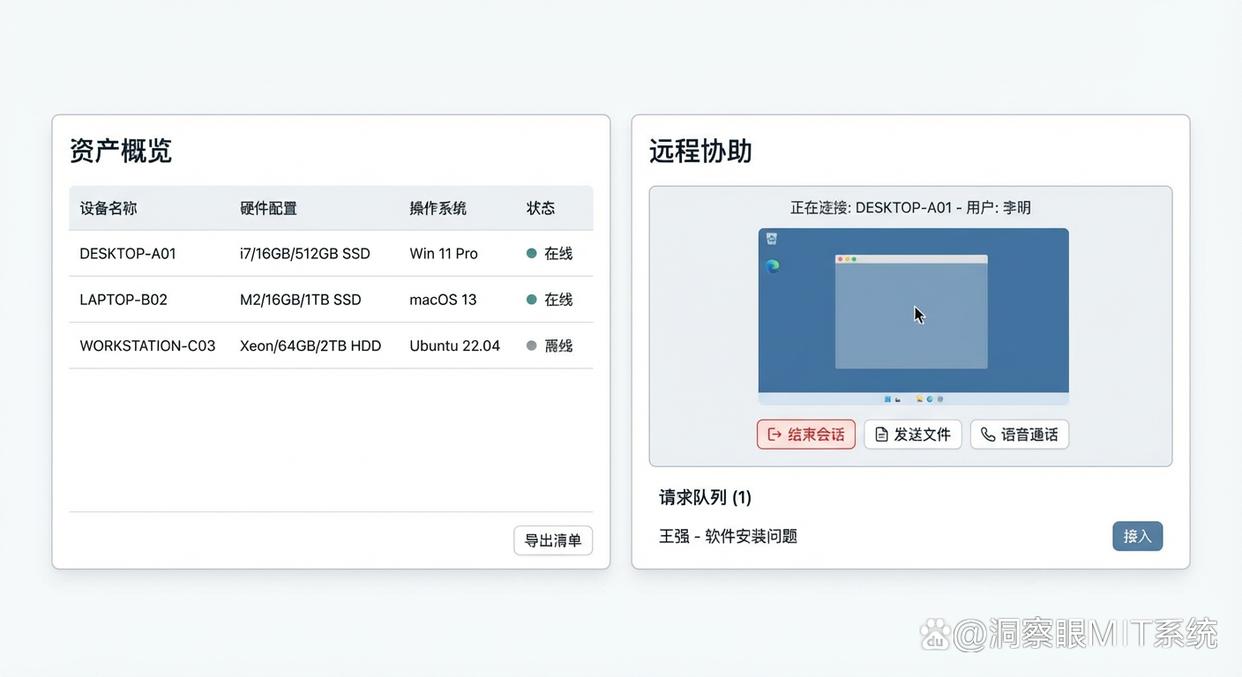1242x677 pixels.
Task: Click the logout icon inside 结束会话 button
Action: 776,434
